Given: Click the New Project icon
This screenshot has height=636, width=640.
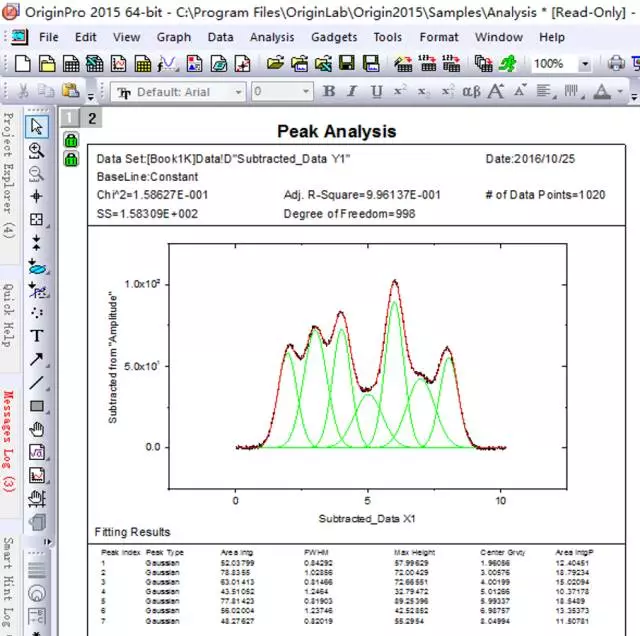Looking at the screenshot, I should 21,64.
